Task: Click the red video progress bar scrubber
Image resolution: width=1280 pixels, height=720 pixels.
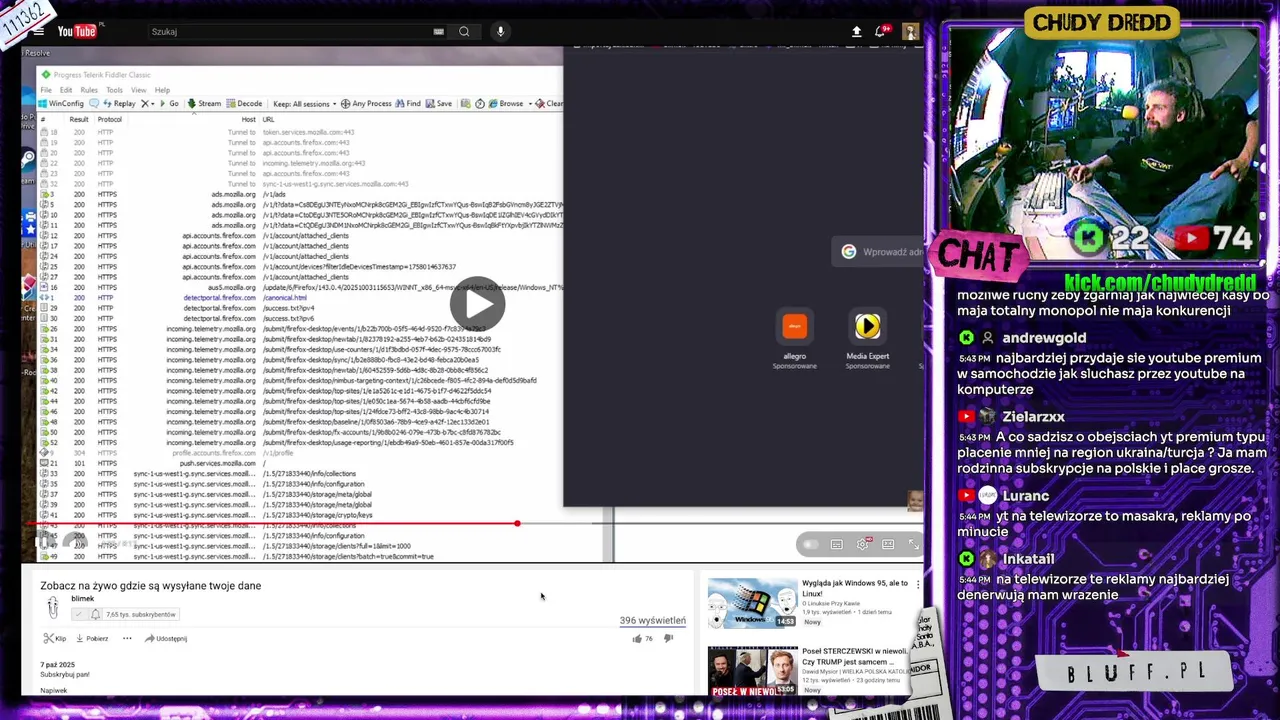Action: click(517, 523)
